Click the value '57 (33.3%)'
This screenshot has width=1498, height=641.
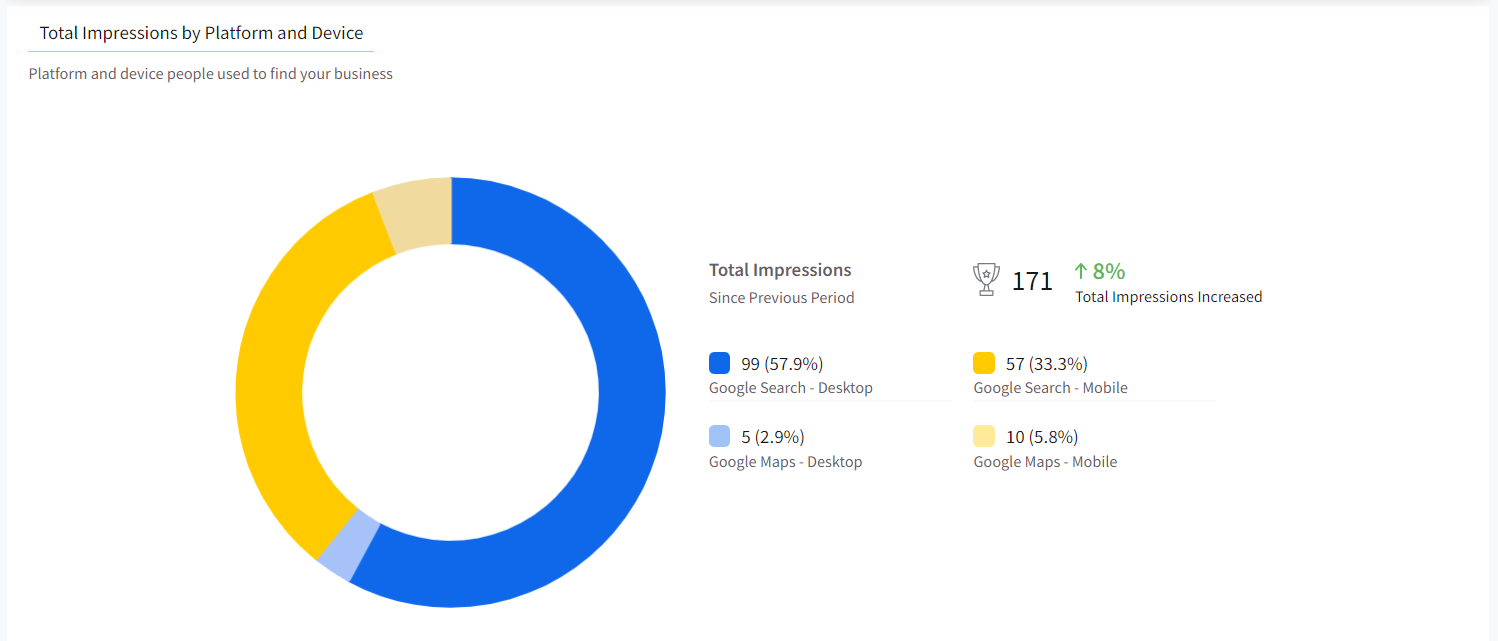click(x=1047, y=364)
